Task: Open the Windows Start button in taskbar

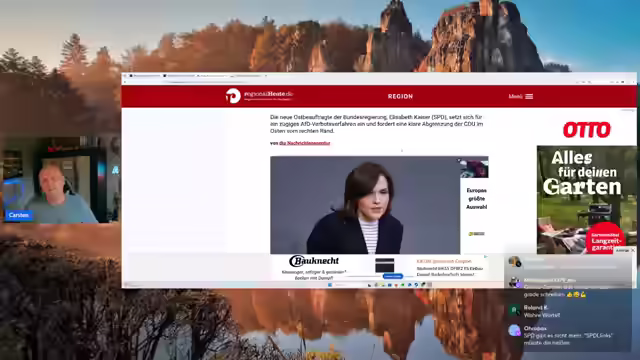Action: coord(330,285)
